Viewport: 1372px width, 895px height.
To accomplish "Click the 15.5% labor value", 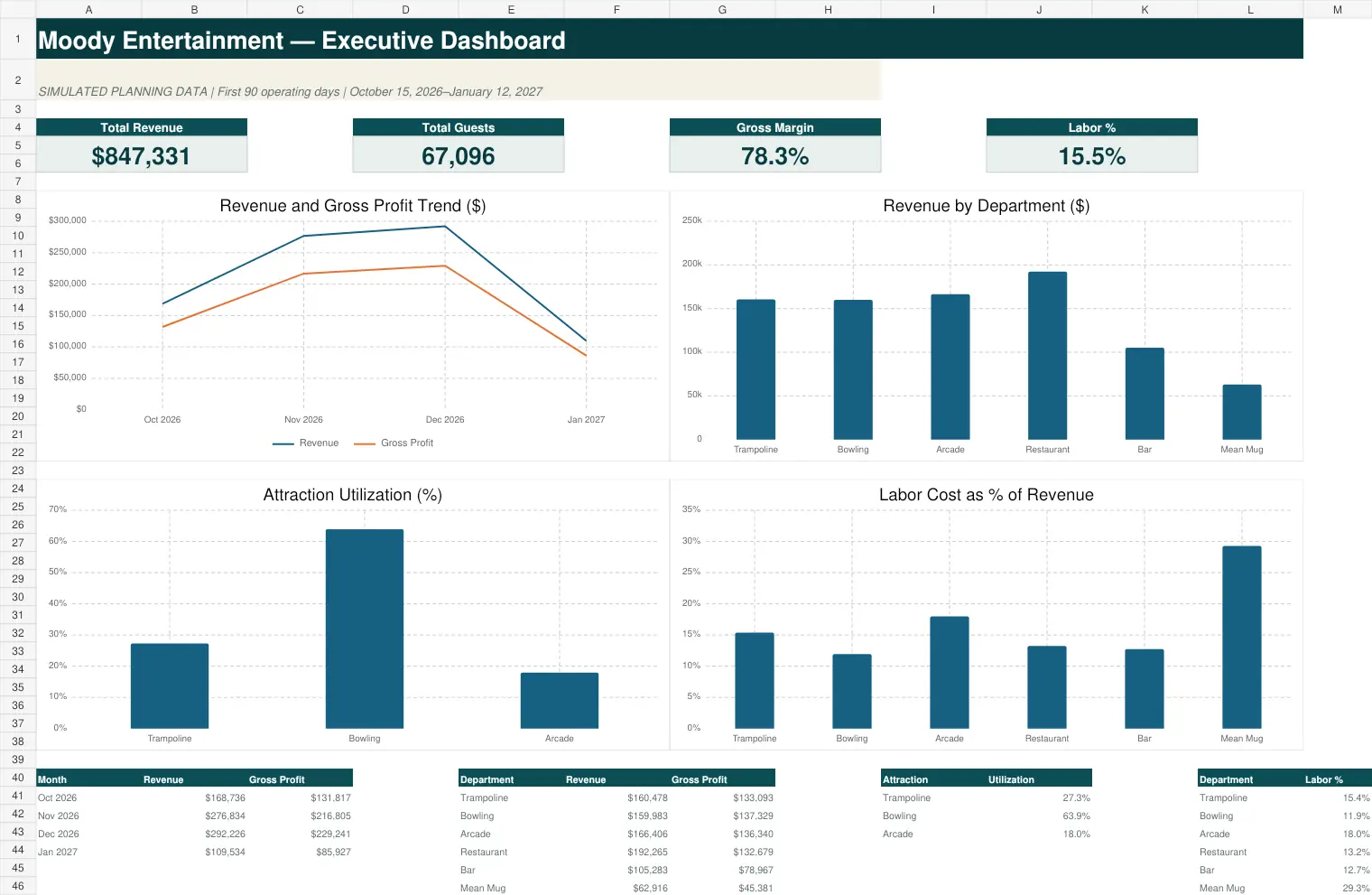I will 1092,155.
